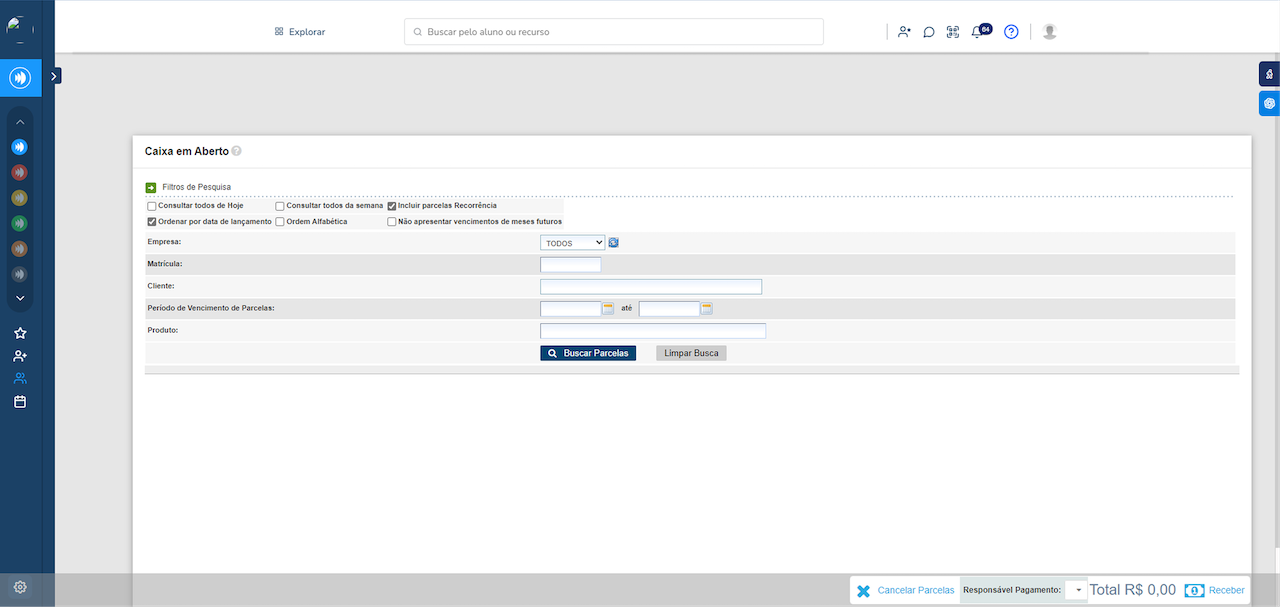This screenshot has width=1280, height=607.
Task: Enable Consultar todos de Hoje checkbox
Action: point(152,206)
